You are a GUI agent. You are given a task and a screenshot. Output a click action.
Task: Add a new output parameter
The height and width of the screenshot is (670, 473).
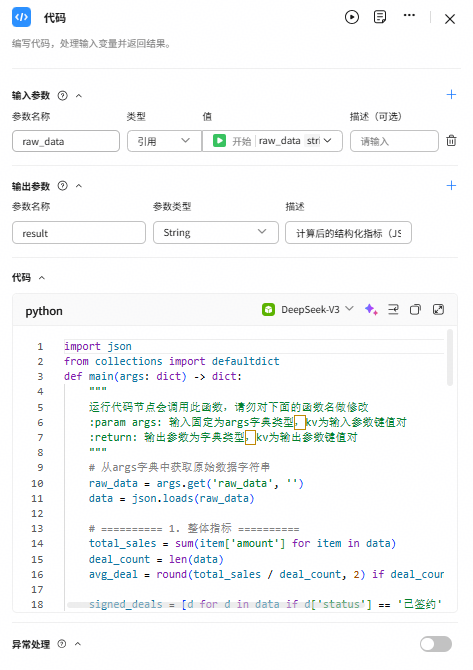[451, 185]
